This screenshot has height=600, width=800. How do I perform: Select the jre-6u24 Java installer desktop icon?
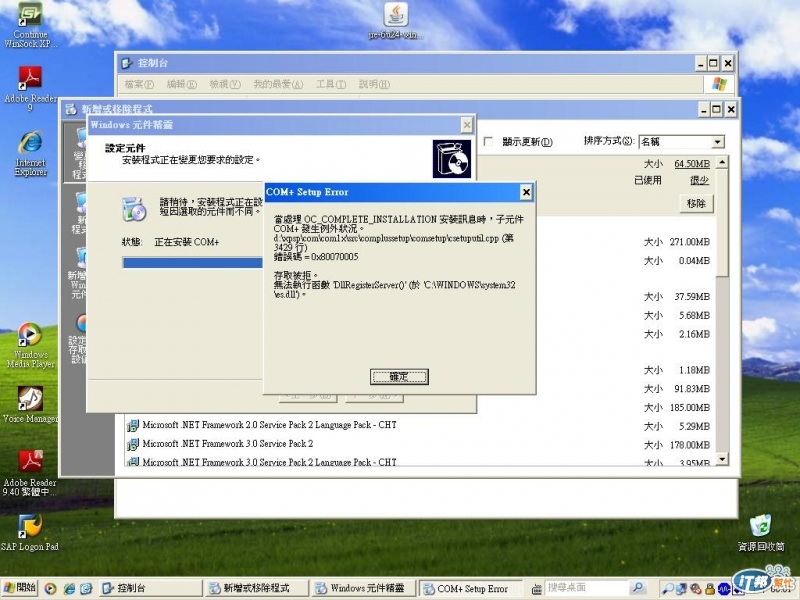[x=396, y=21]
